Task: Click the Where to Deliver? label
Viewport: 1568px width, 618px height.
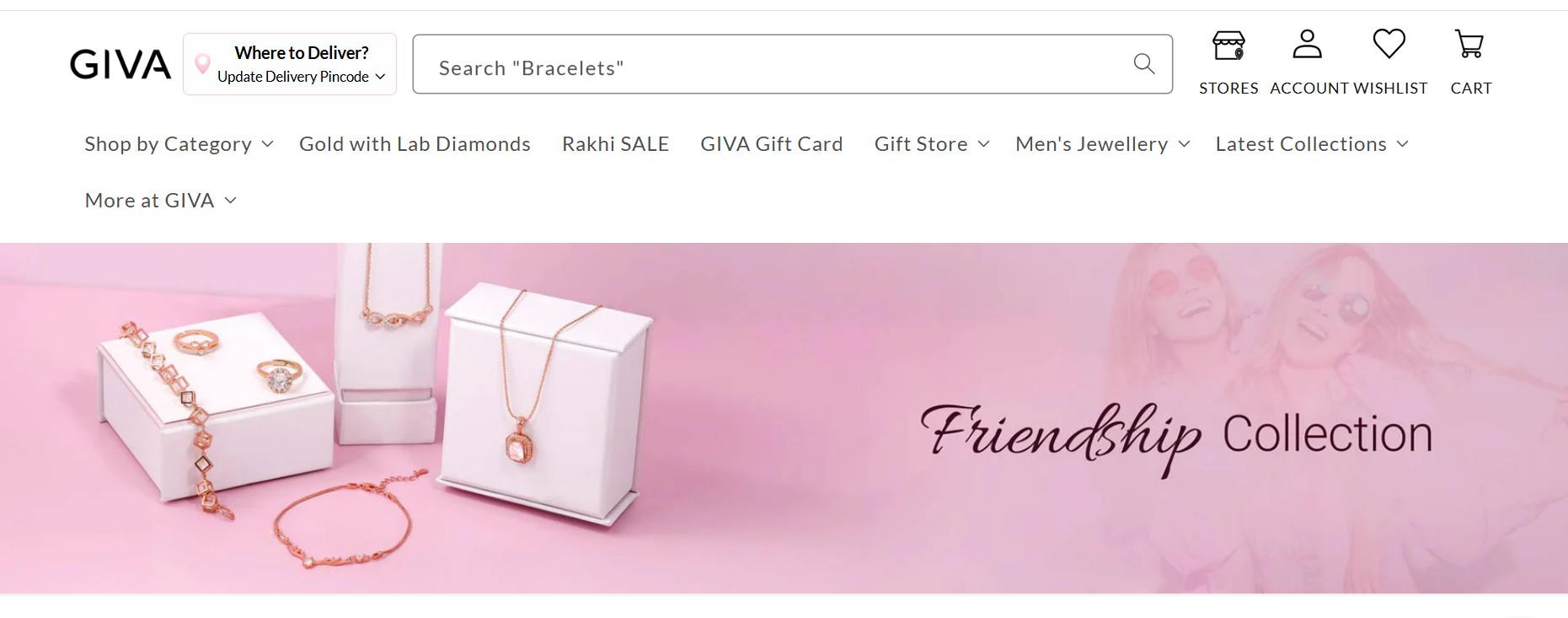Action: pyautogui.click(x=302, y=53)
